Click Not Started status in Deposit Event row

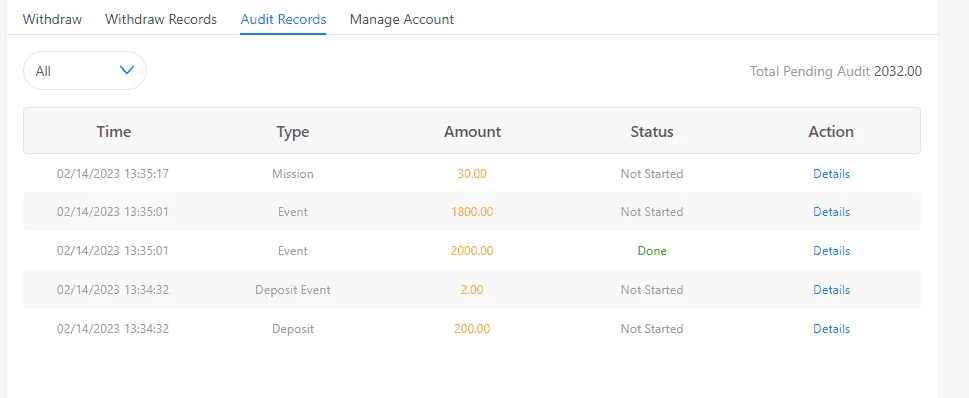(652, 289)
